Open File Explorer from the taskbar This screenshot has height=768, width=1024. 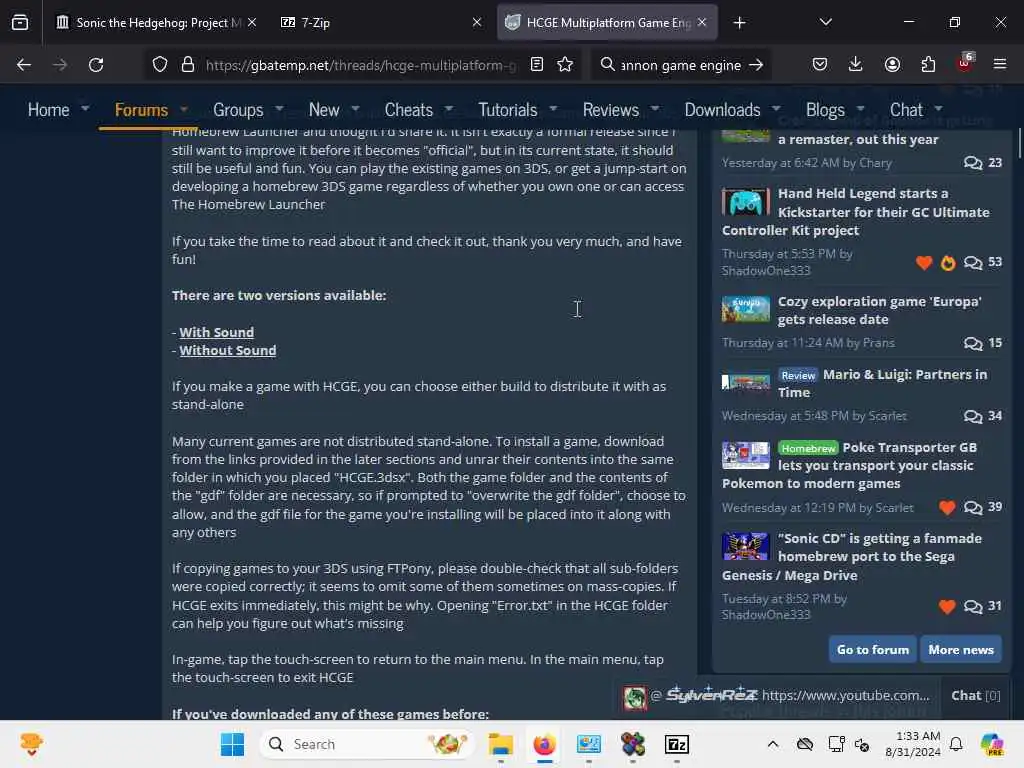pos(500,744)
